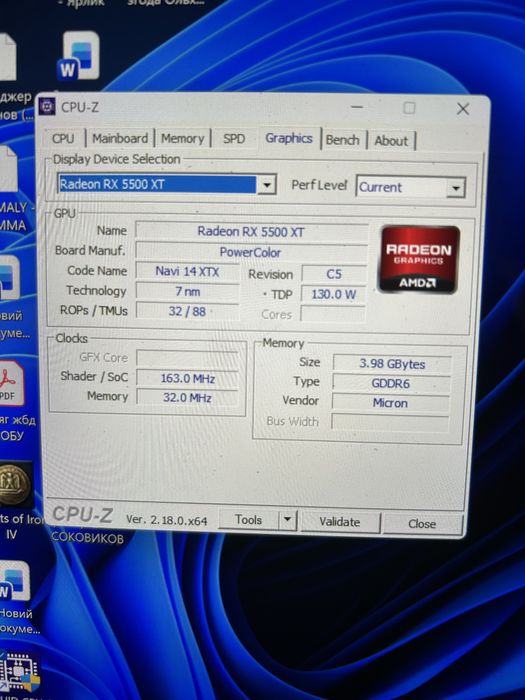525x700 pixels.
Task: Click the 32 / 88 ROPs/TMUs value
Action: [x=187, y=311]
